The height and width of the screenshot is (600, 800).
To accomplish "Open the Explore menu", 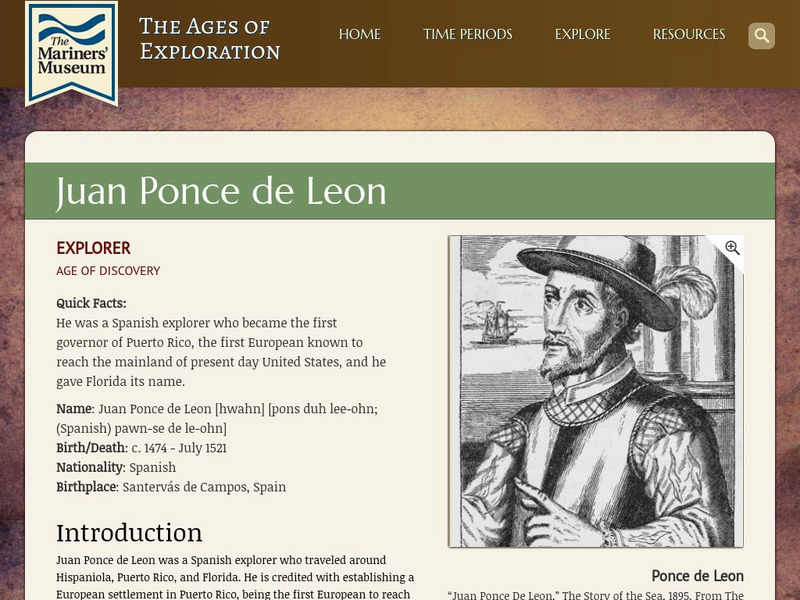I will click(582, 34).
